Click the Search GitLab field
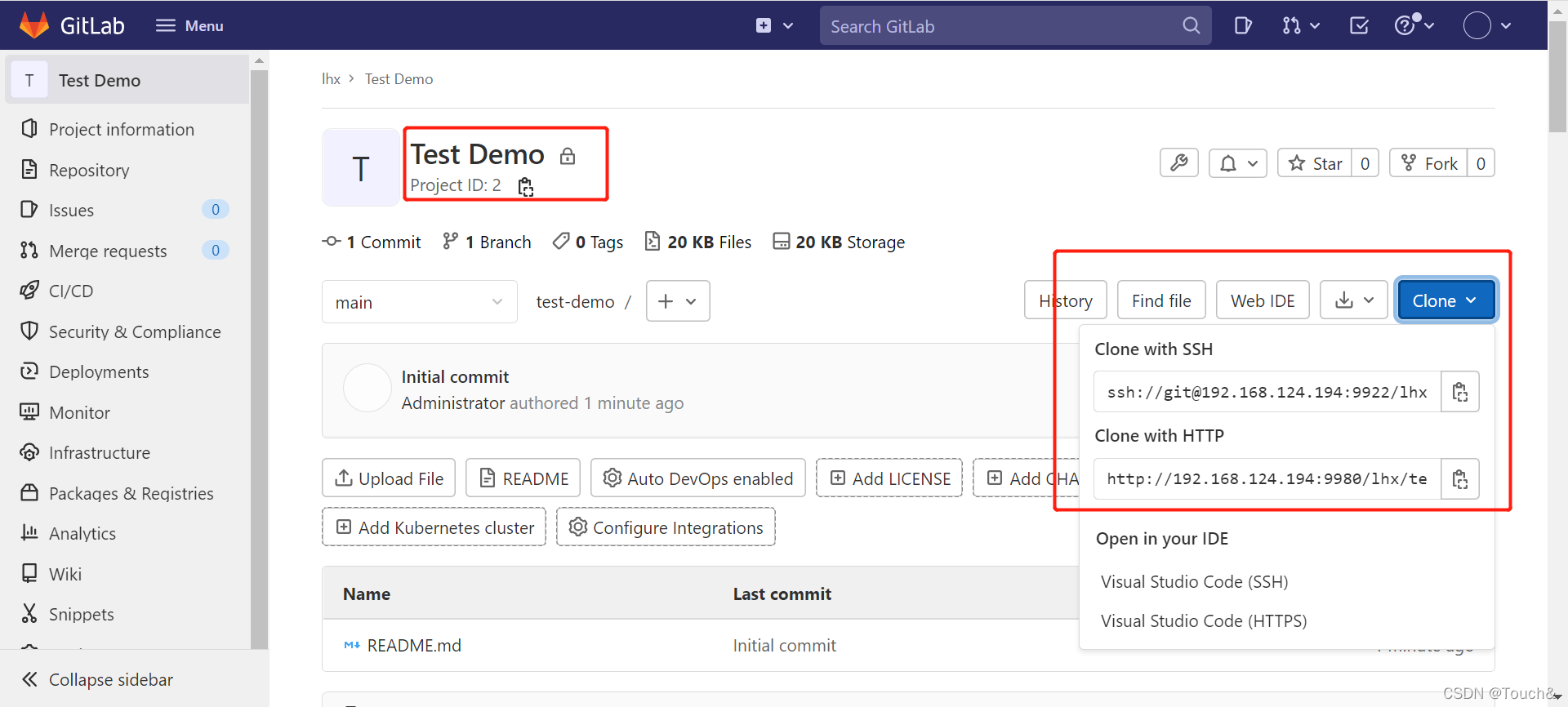 click(1015, 26)
